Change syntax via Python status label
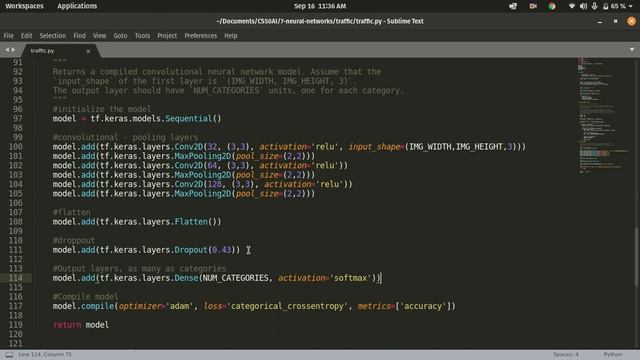This screenshot has height=360, width=640. [x=613, y=355]
